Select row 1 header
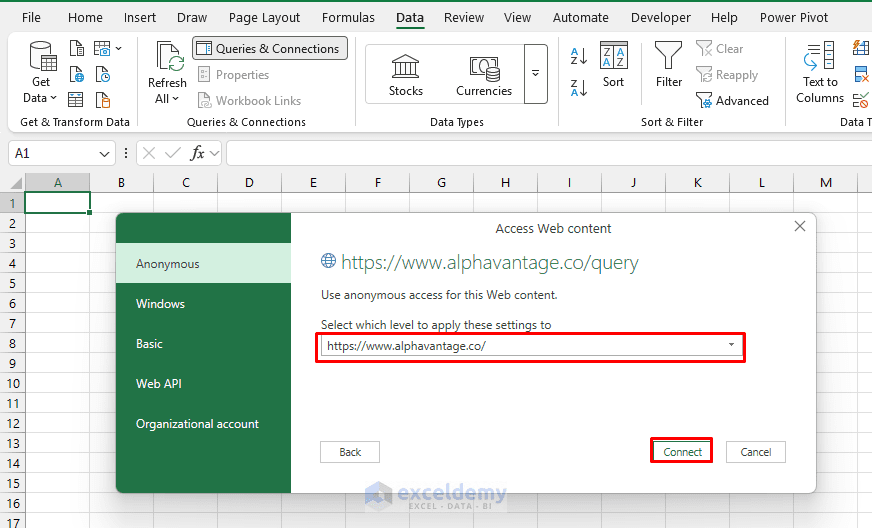This screenshot has width=872, height=528. [x=12, y=203]
